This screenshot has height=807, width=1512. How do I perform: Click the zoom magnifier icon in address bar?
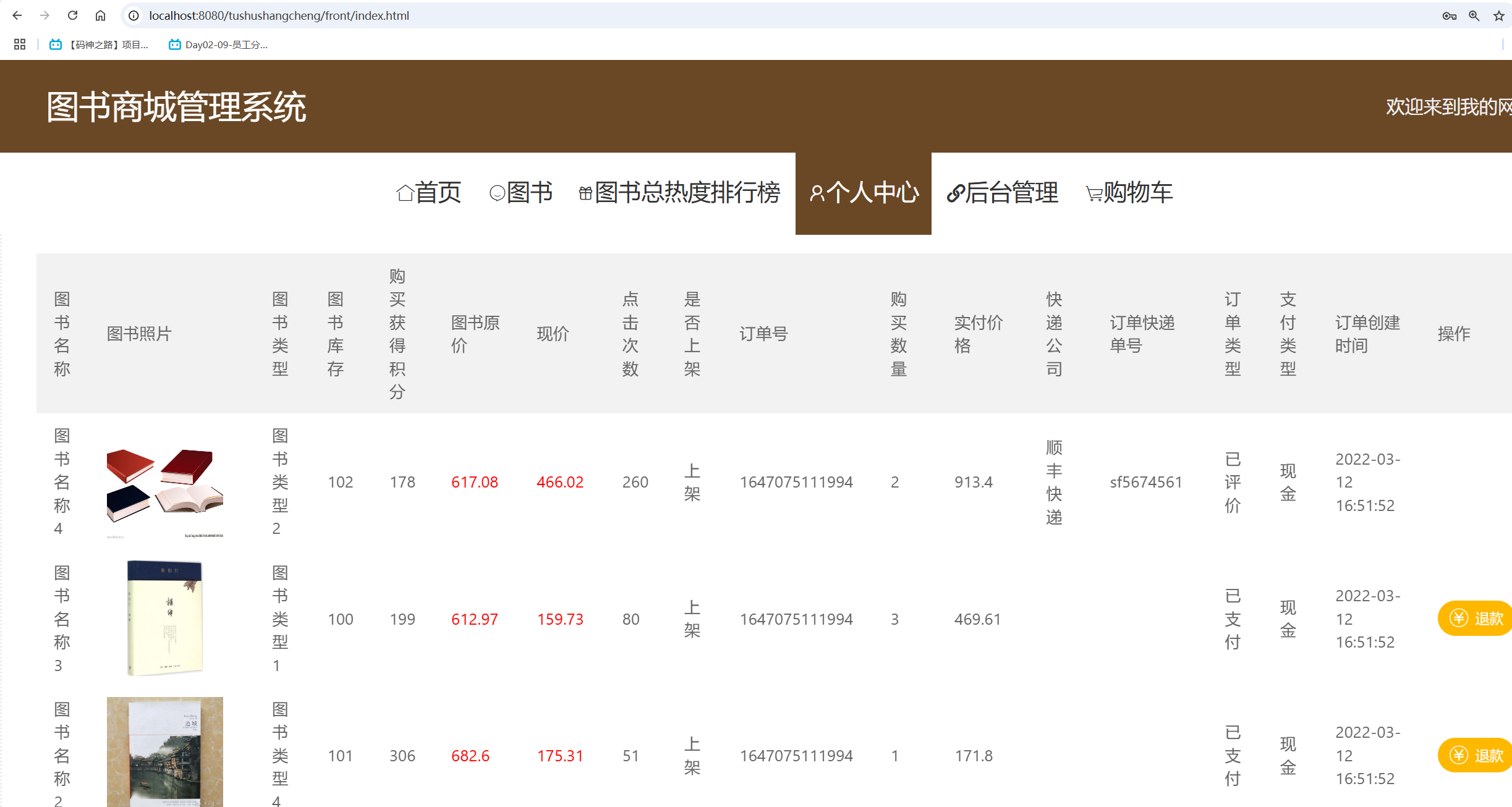click(1474, 16)
